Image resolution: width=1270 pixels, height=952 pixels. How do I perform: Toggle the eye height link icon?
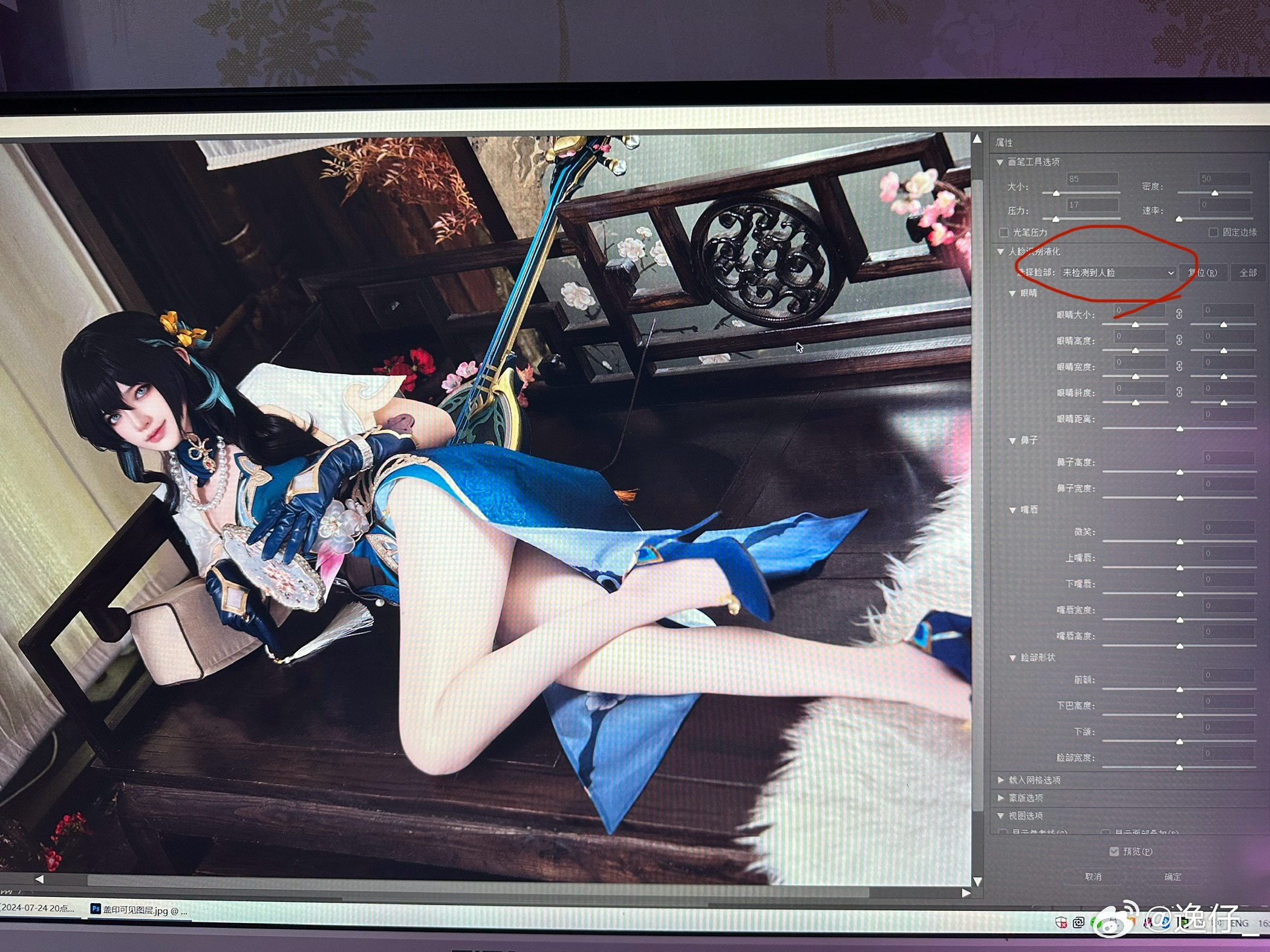coord(1179,340)
